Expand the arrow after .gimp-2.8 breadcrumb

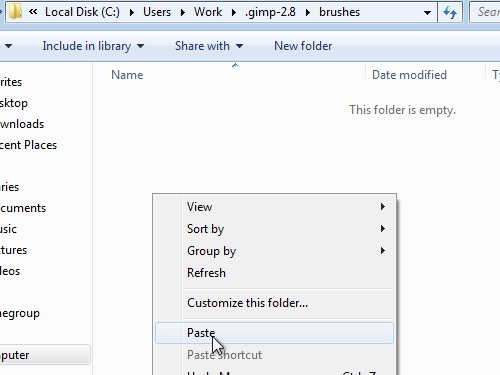tap(308, 13)
